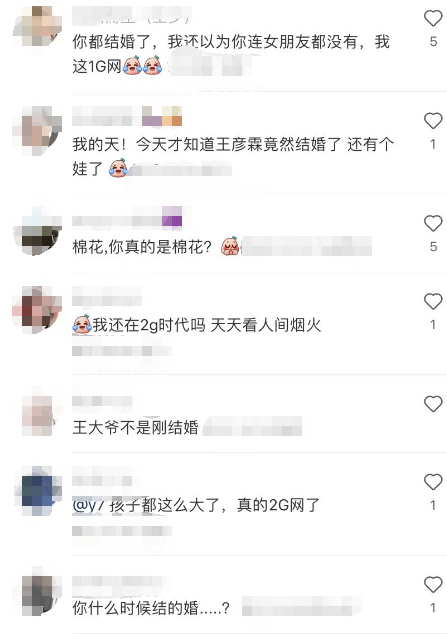Open avatar beside 王大爷不是刚结婚
The height and width of the screenshot is (634, 447).
tap(37, 412)
